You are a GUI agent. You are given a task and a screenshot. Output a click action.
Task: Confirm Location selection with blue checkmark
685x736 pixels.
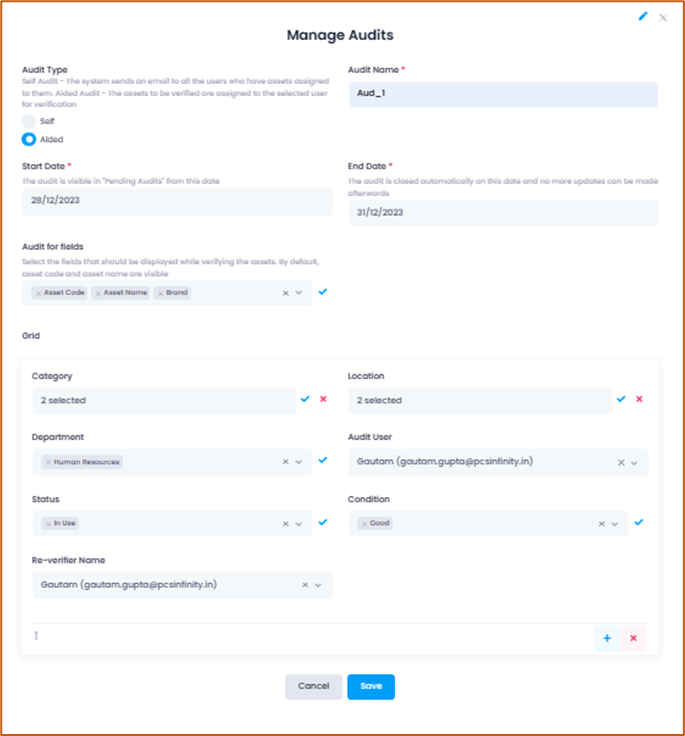pyautogui.click(x=621, y=399)
